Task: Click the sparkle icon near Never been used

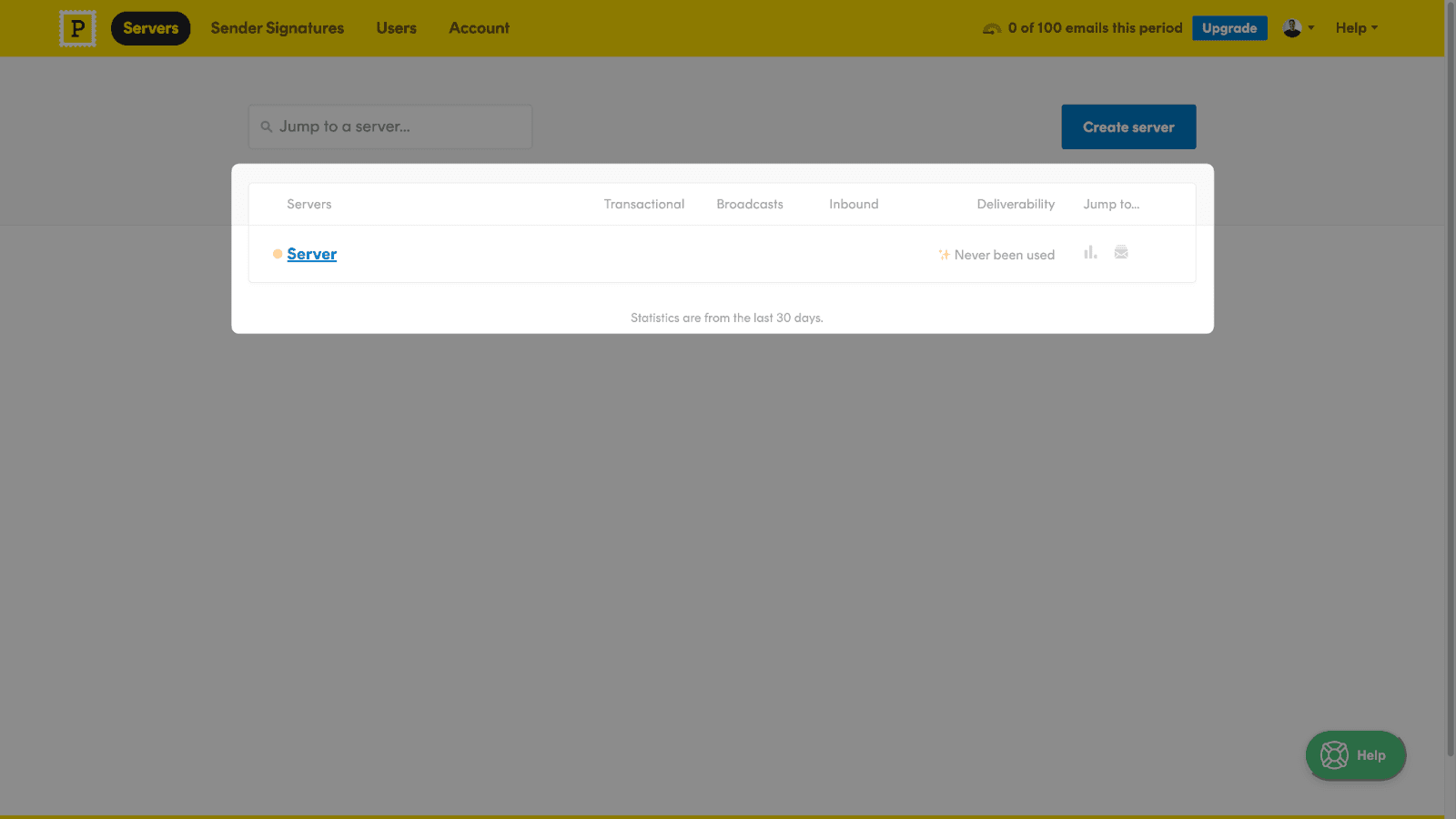Action: click(x=944, y=255)
